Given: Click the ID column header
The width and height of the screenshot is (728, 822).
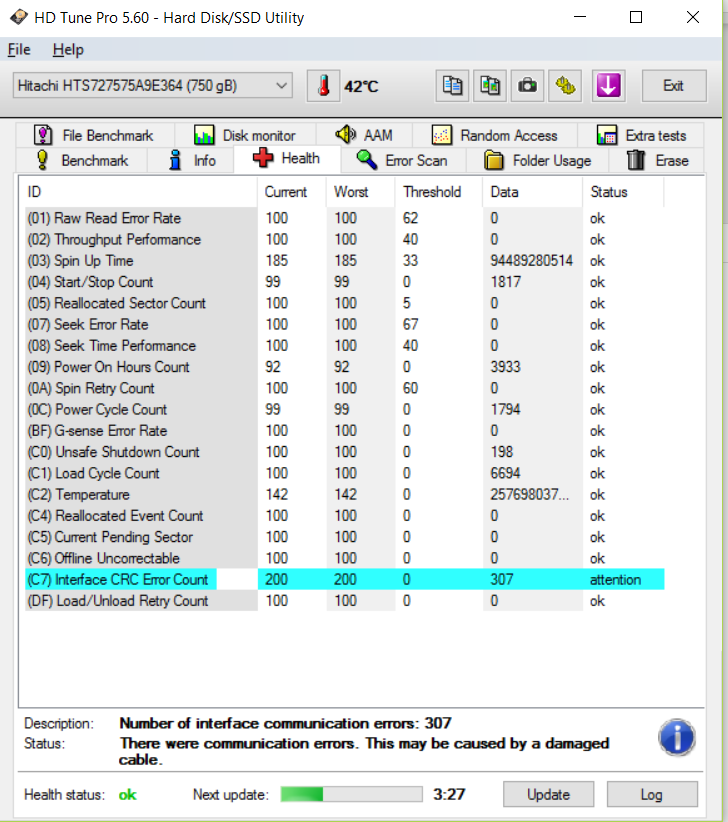Looking at the screenshot, I should [x=138, y=192].
